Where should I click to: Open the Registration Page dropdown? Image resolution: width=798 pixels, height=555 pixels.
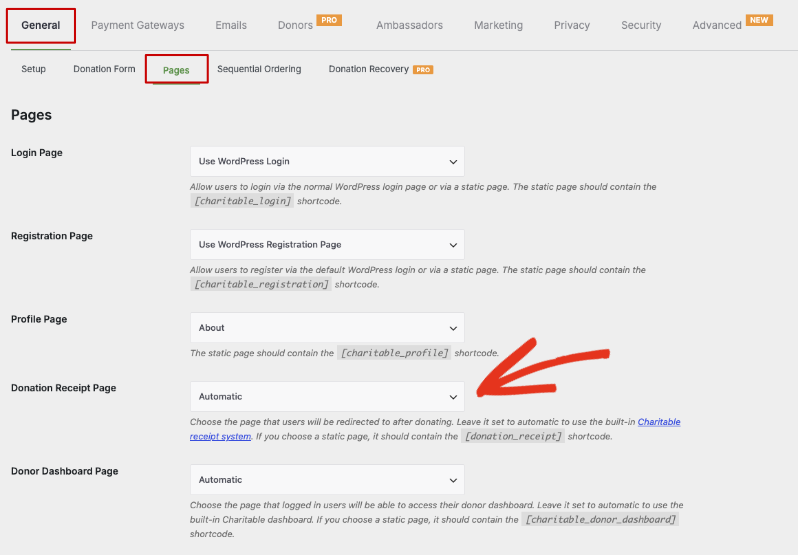point(327,245)
